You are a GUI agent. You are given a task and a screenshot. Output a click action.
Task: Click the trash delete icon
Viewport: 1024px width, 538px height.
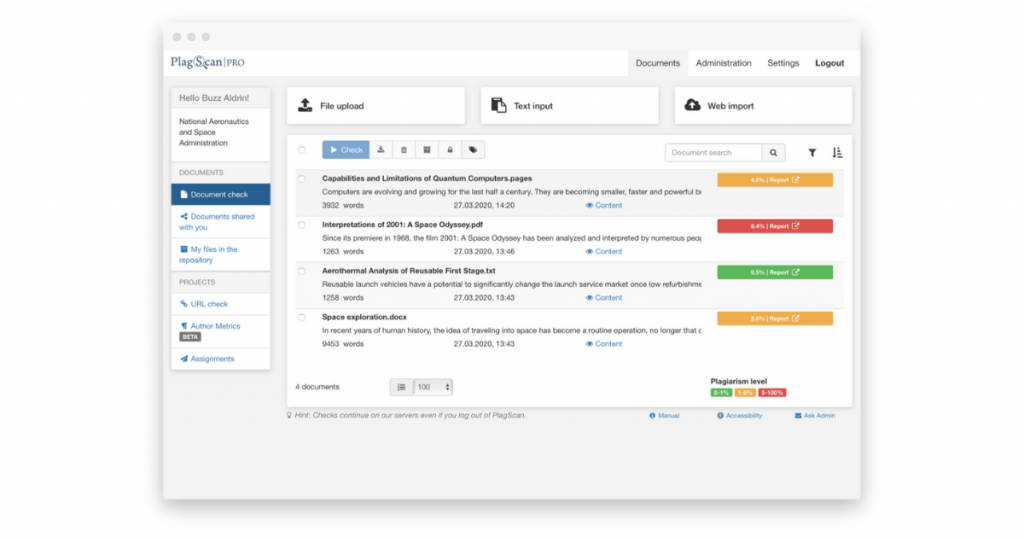click(404, 150)
